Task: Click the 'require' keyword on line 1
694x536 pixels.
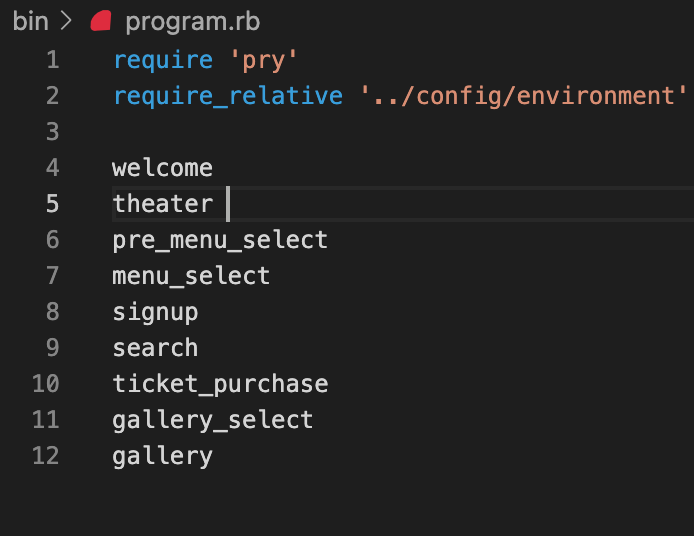Action: click(x=162, y=60)
